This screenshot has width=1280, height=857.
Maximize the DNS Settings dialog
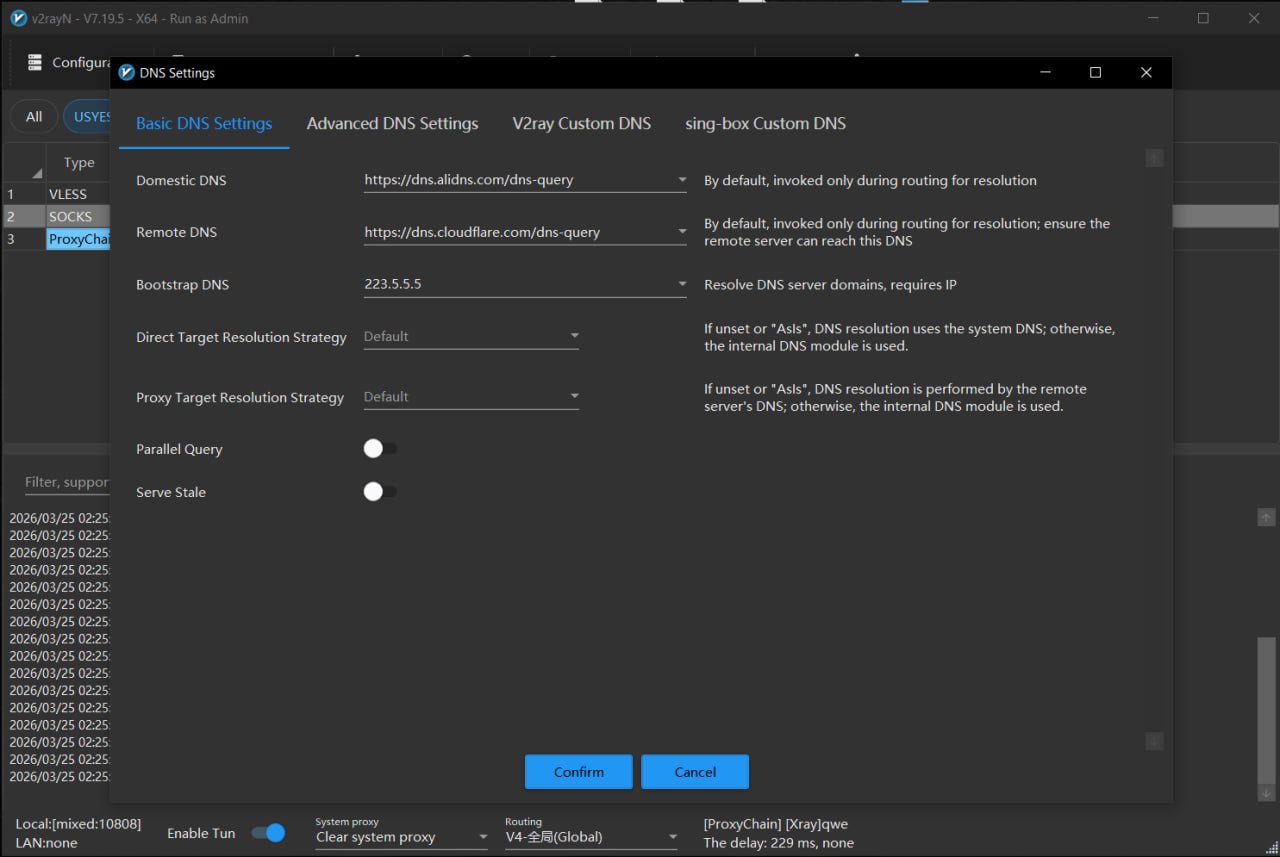pyautogui.click(x=1095, y=73)
